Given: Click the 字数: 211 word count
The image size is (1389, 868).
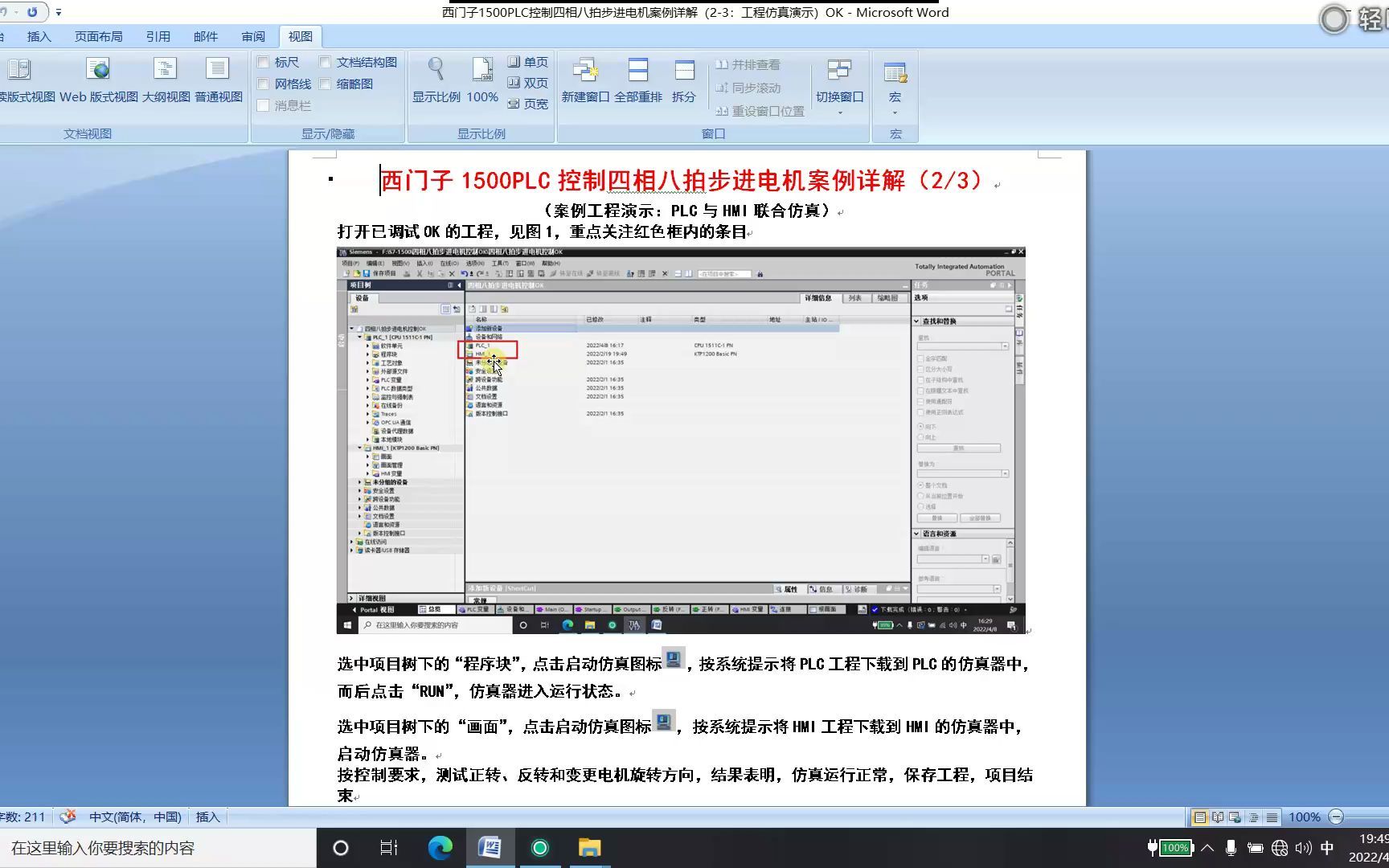Looking at the screenshot, I should pos(23,817).
